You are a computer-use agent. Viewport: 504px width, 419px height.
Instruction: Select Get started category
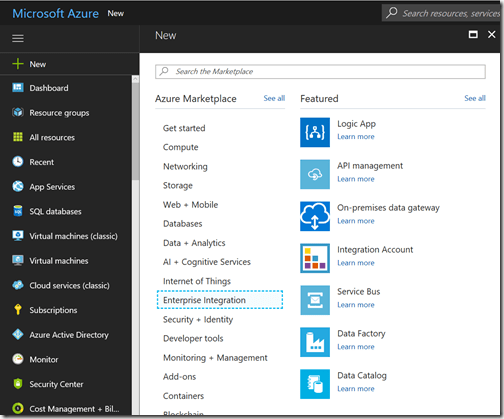click(184, 128)
